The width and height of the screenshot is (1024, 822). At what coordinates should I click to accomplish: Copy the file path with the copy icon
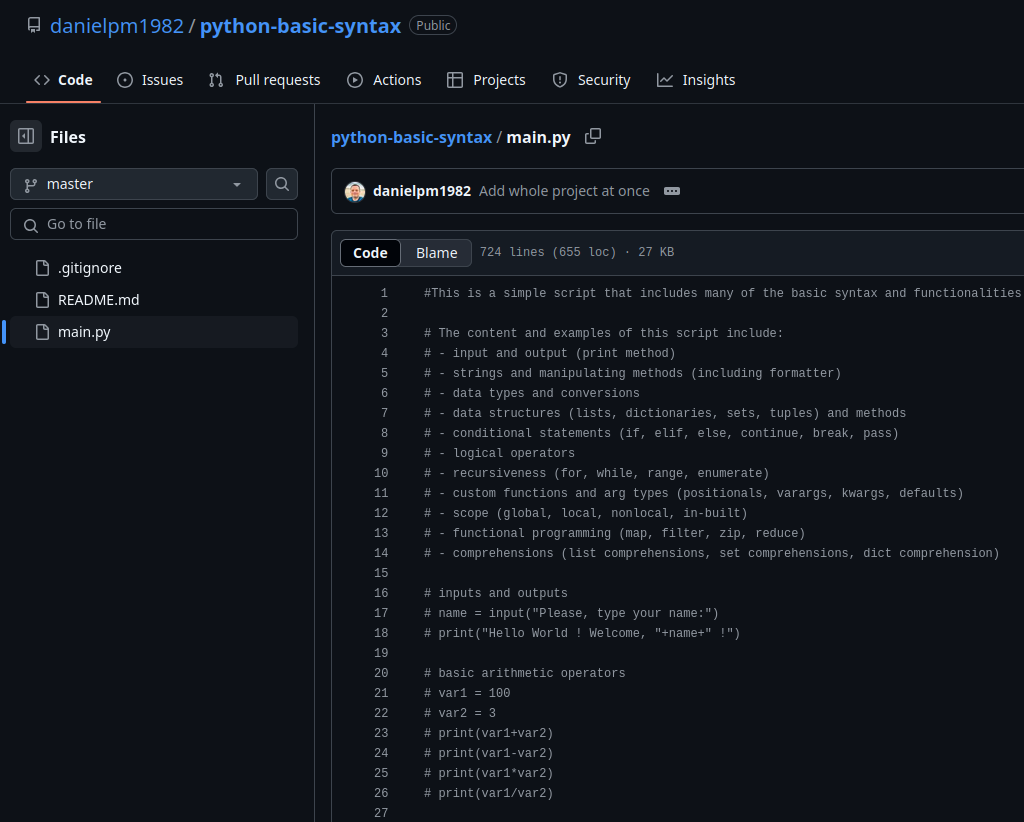coord(593,136)
